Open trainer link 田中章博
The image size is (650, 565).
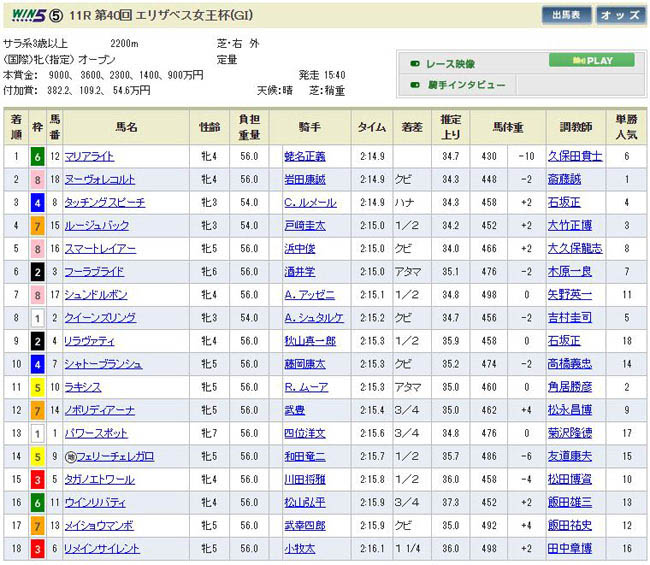click(573, 548)
